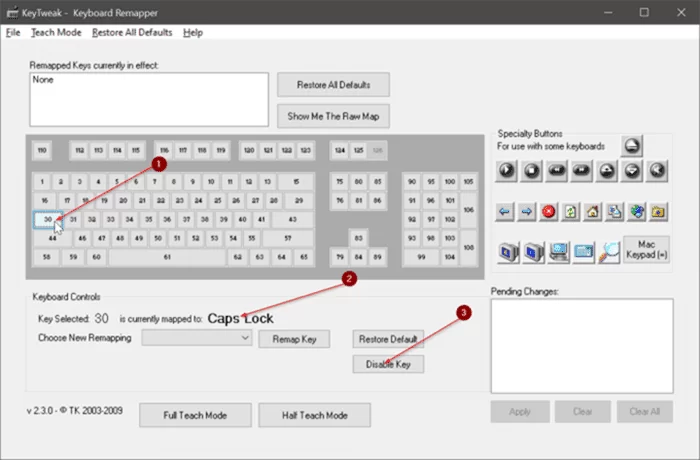Select the Next Track specialty button

(x=581, y=171)
